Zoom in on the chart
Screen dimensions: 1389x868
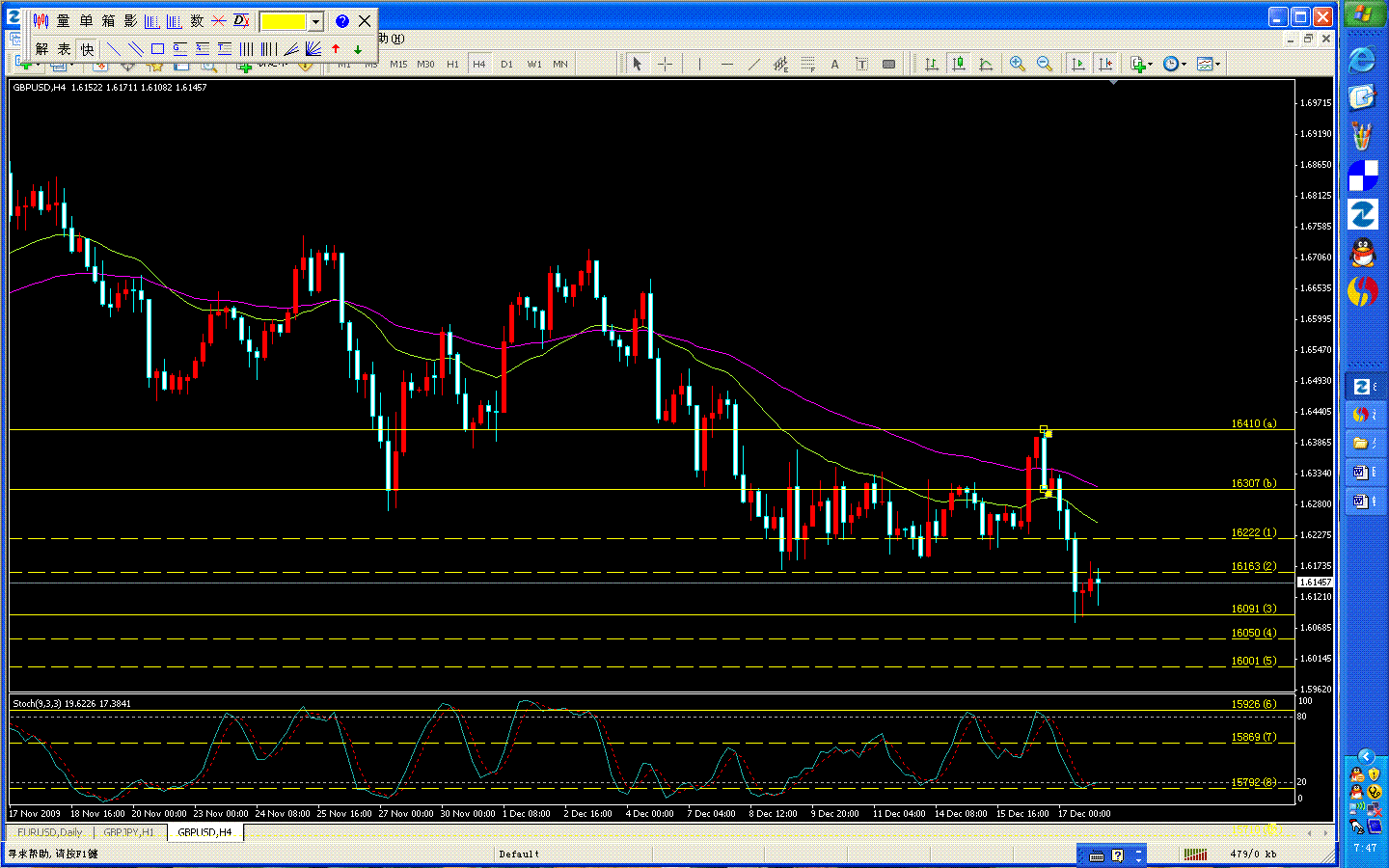[x=1018, y=64]
